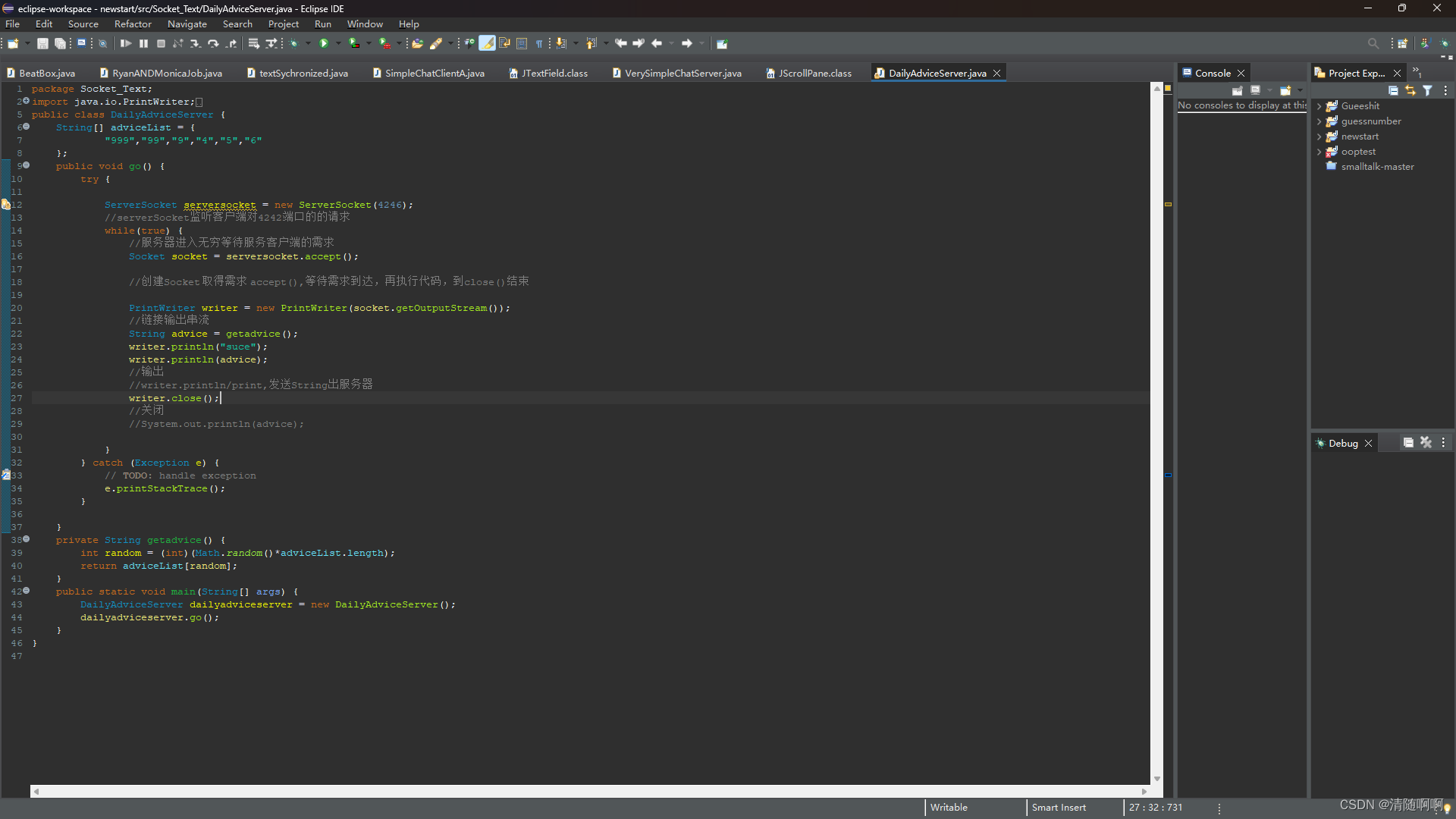Open the Refactor menu
Image resolution: width=1456 pixels, height=819 pixels.
click(x=133, y=24)
